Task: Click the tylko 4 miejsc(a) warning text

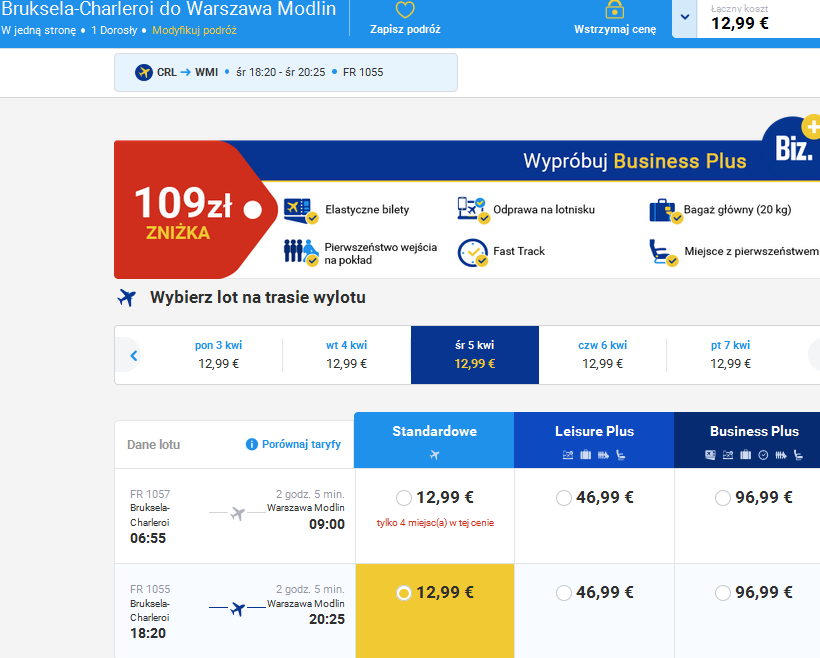Action: point(435,523)
